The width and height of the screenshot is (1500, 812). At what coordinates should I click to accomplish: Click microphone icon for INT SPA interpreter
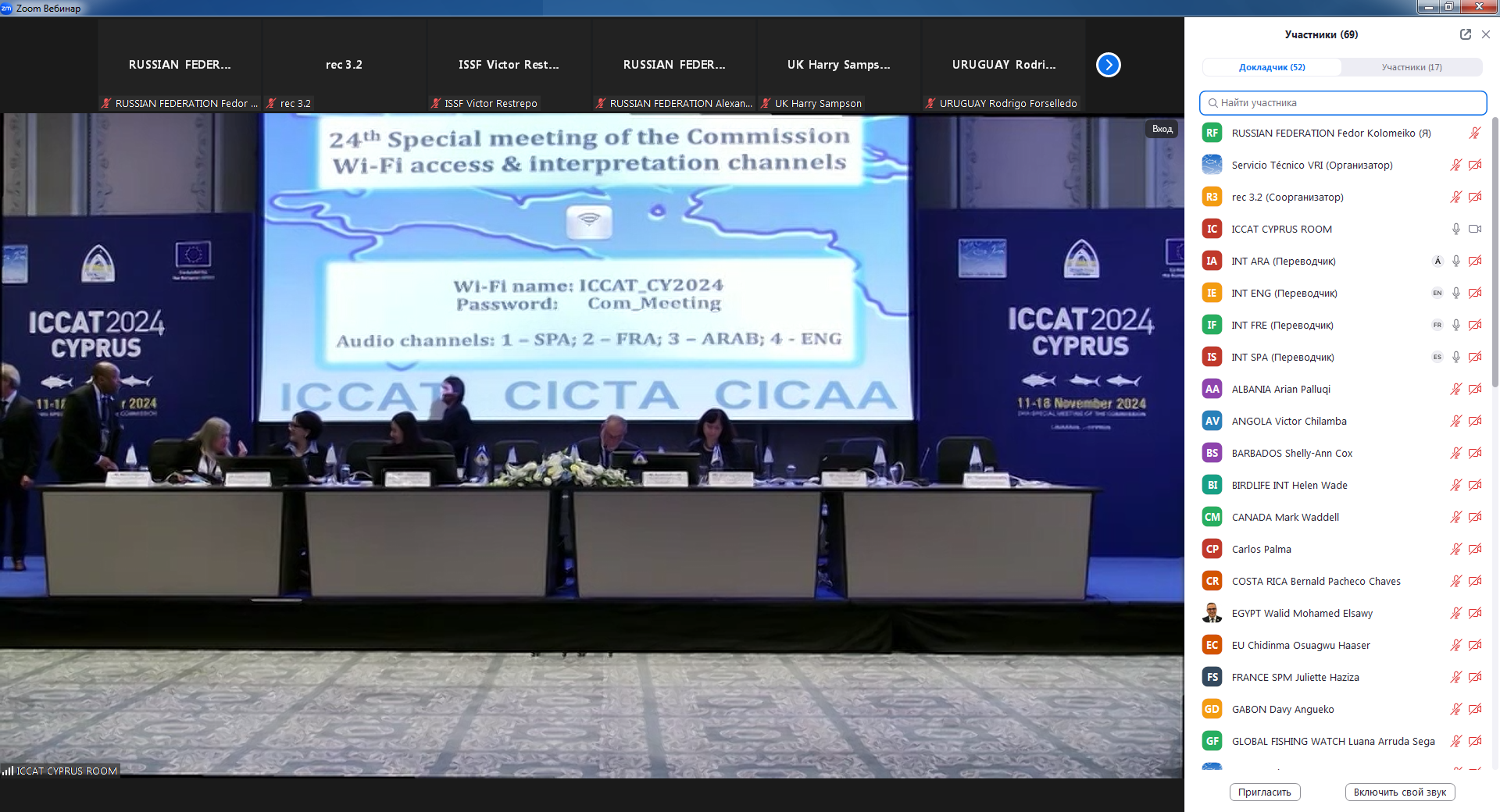(1455, 357)
